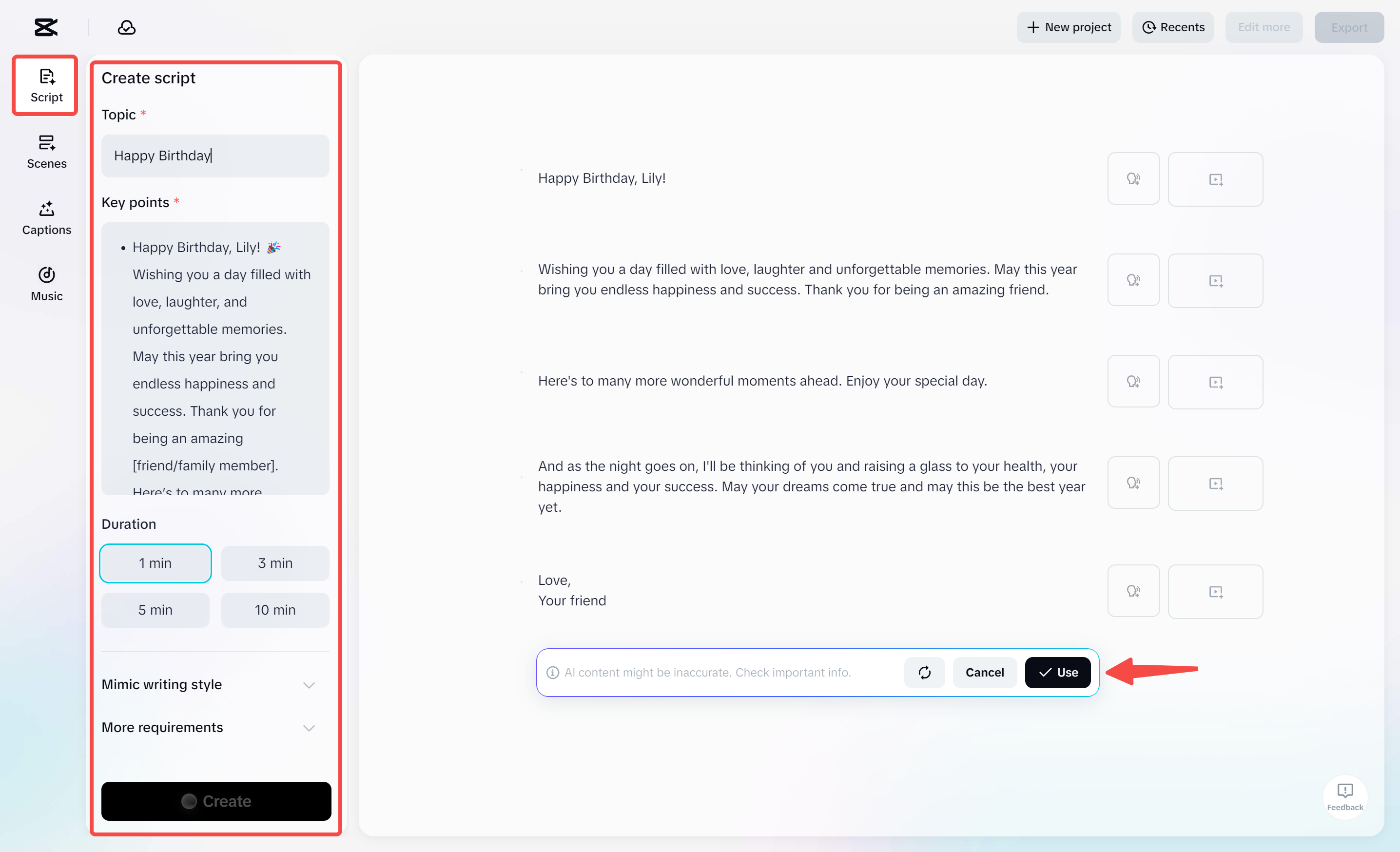Viewport: 1400px width, 852px height.
Task: Switch to the Scenes tab
Action: click(x=47, y=152)
